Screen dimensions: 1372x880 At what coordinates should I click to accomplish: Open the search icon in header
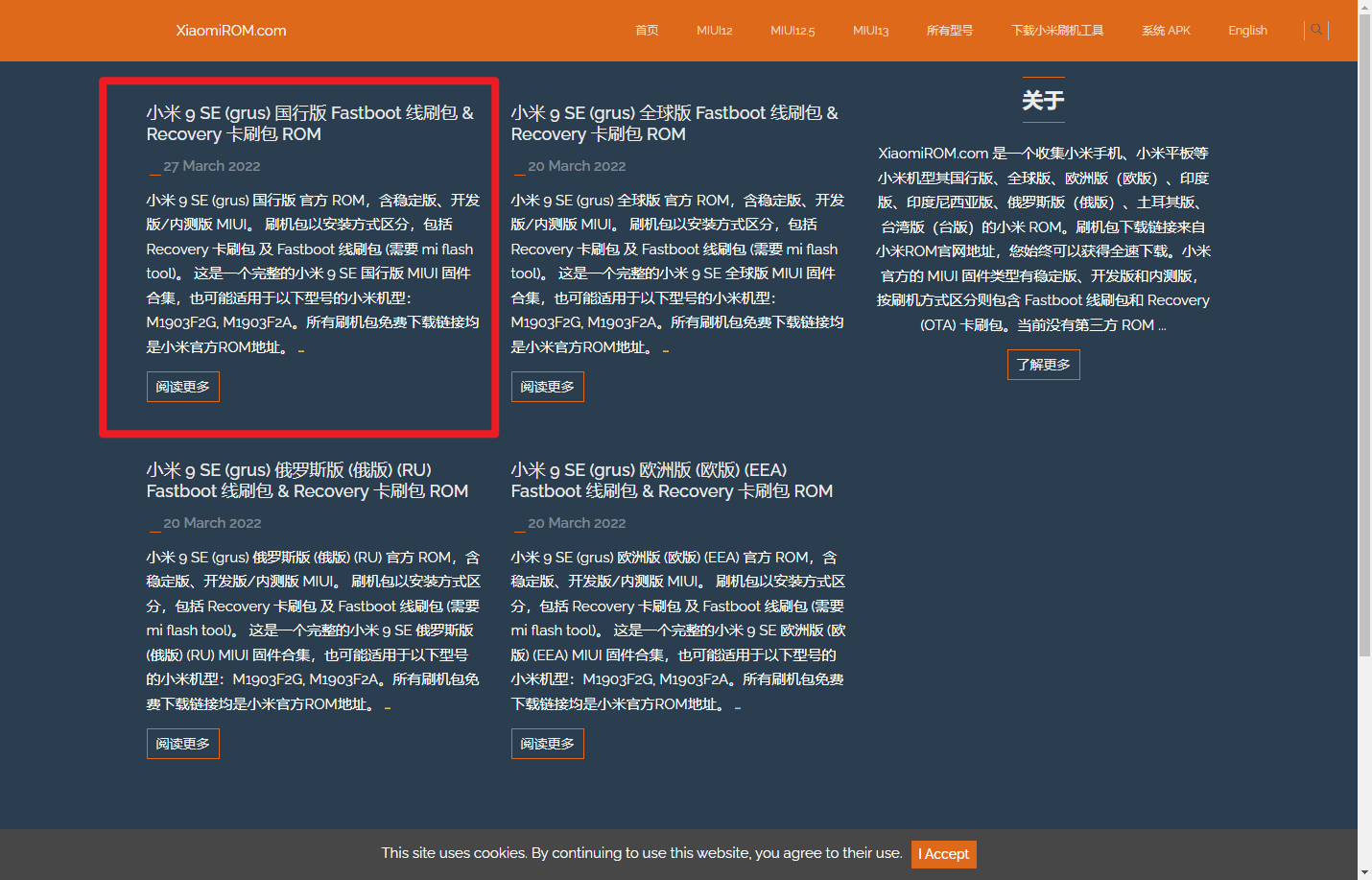[x=1316, y=30]
